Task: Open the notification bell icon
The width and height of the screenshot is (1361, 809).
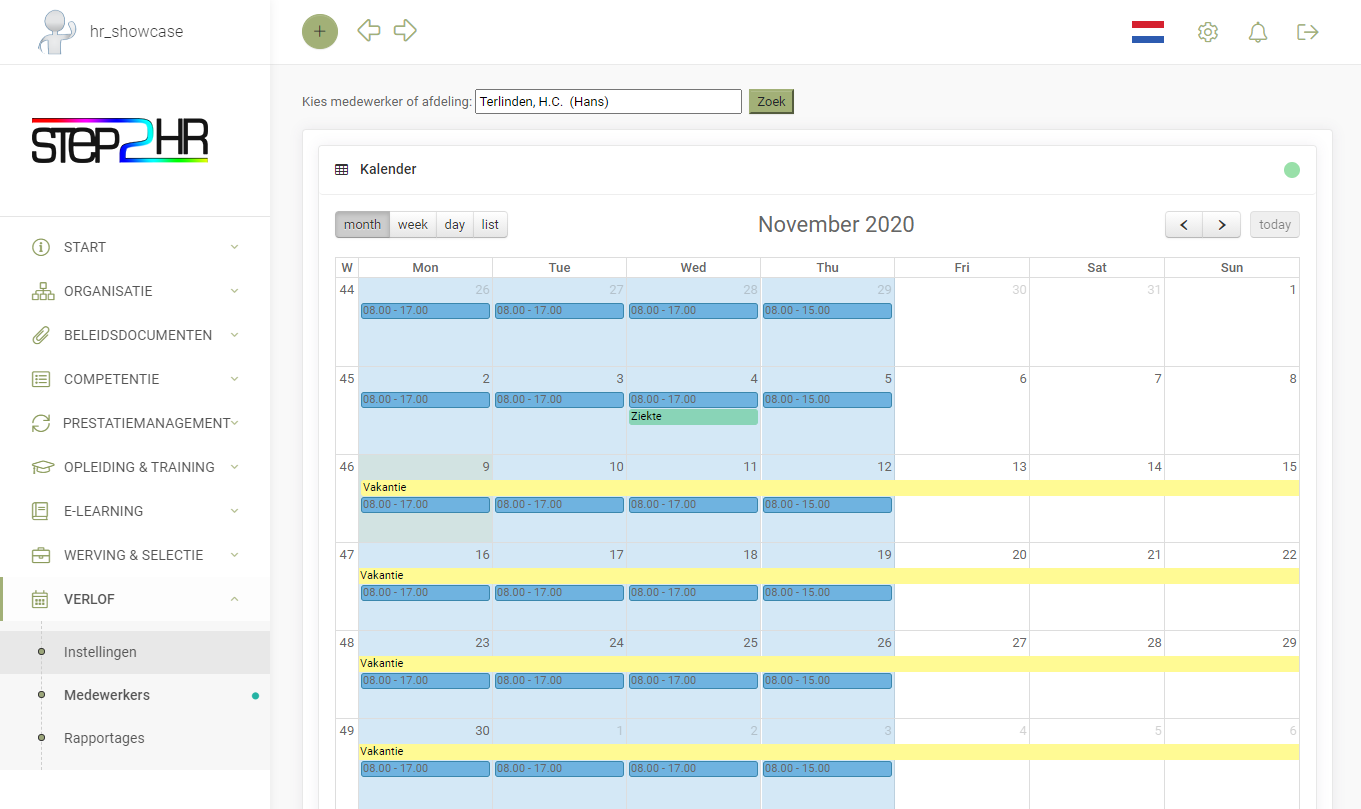Action: (x=1258, y=32)
